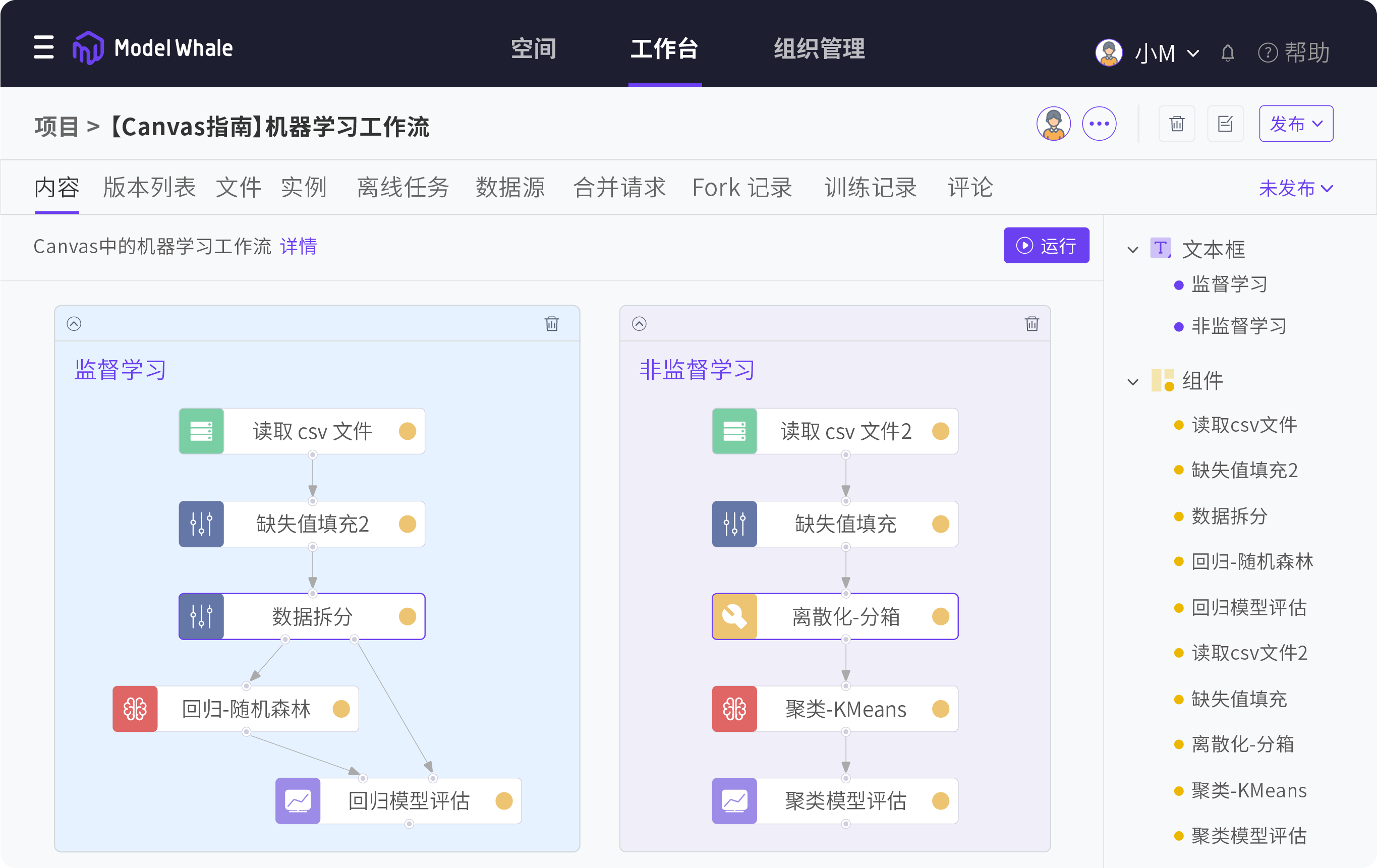Collapse the 非监督学习 group panel

click(640, 324)
